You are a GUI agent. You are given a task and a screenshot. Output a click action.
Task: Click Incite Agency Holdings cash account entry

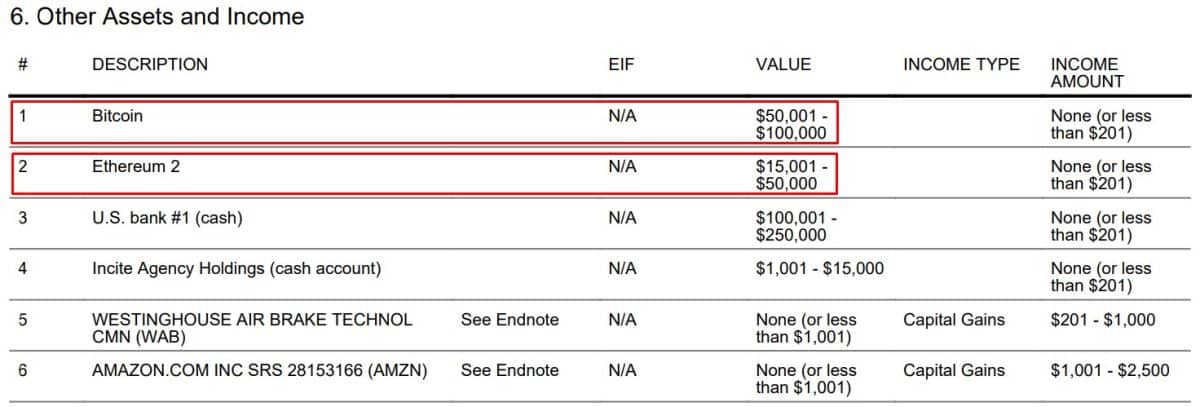[236, 269]
